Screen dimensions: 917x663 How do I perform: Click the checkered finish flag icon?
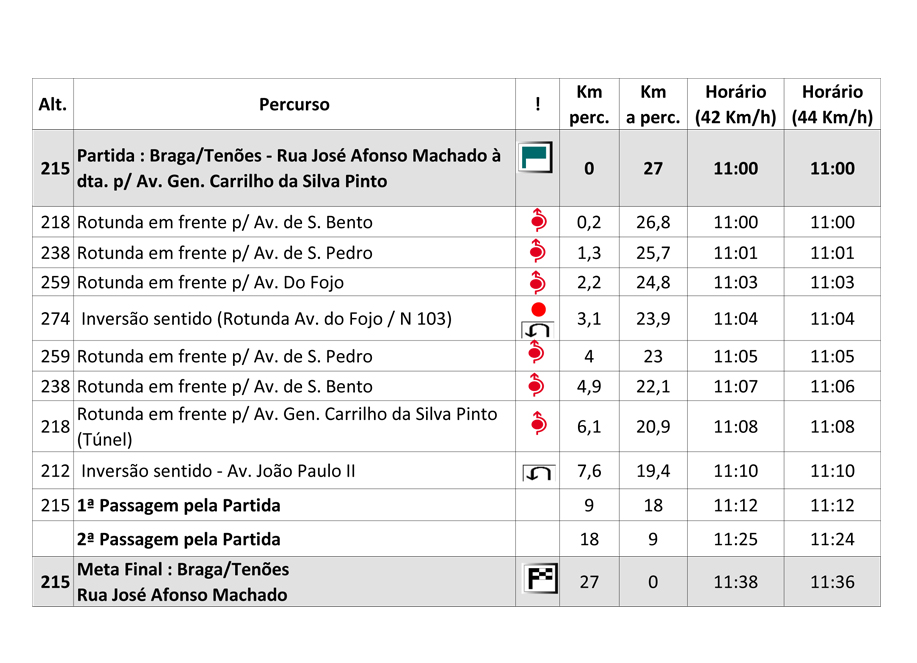coord(537,579)
